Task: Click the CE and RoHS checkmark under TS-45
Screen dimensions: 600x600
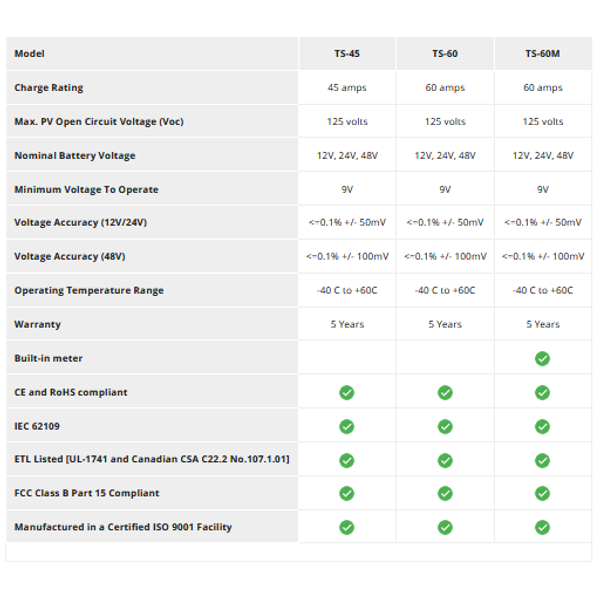Action: (347, 393)
